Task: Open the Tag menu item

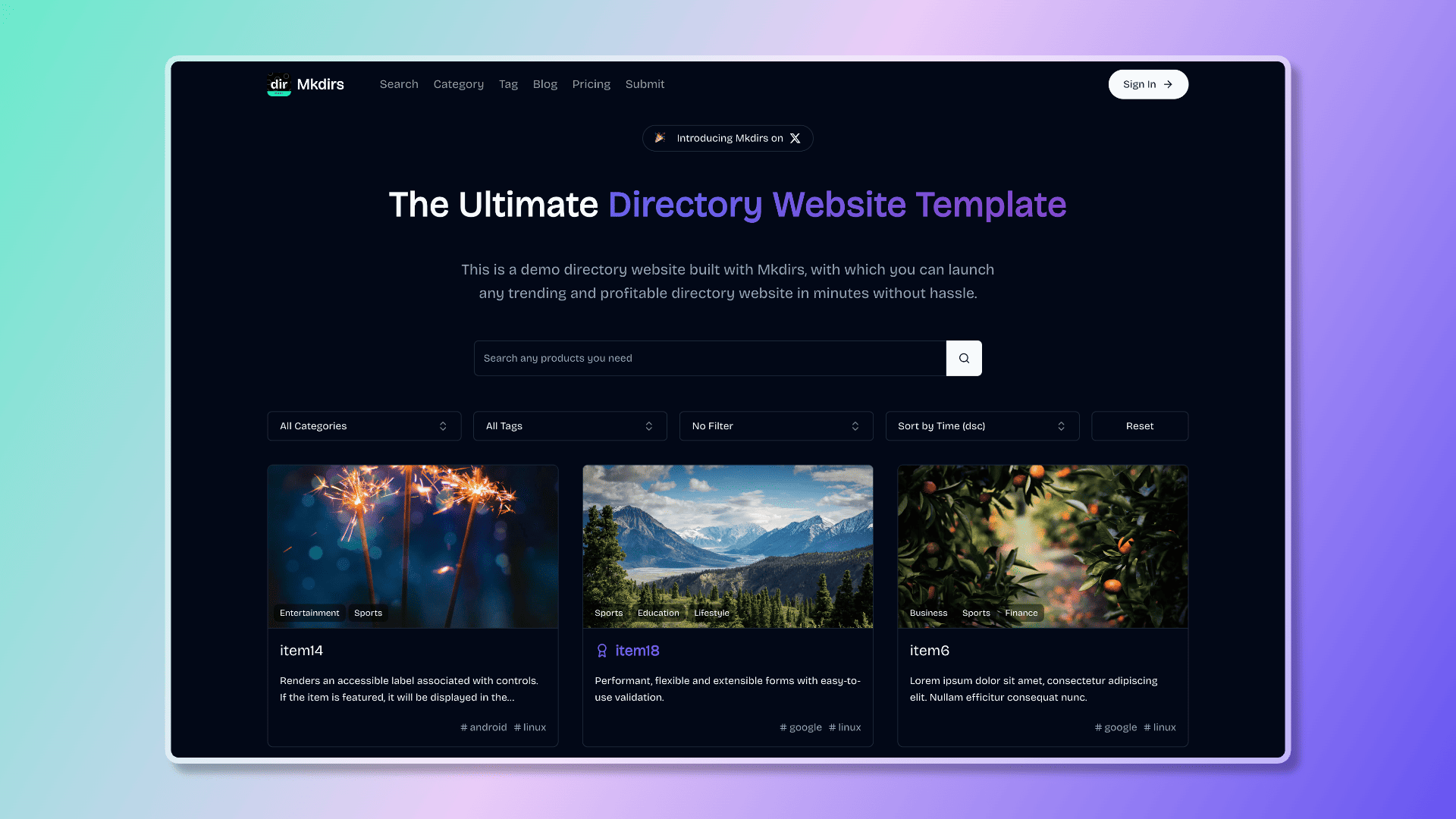Action: pos(508,83)
